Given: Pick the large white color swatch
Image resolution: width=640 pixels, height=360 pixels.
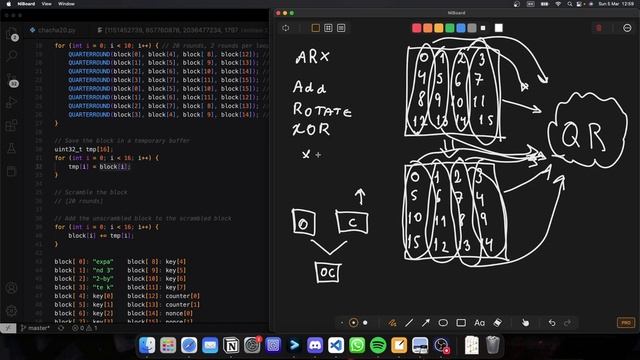Looking at the screenshot, I should (499, 28).
